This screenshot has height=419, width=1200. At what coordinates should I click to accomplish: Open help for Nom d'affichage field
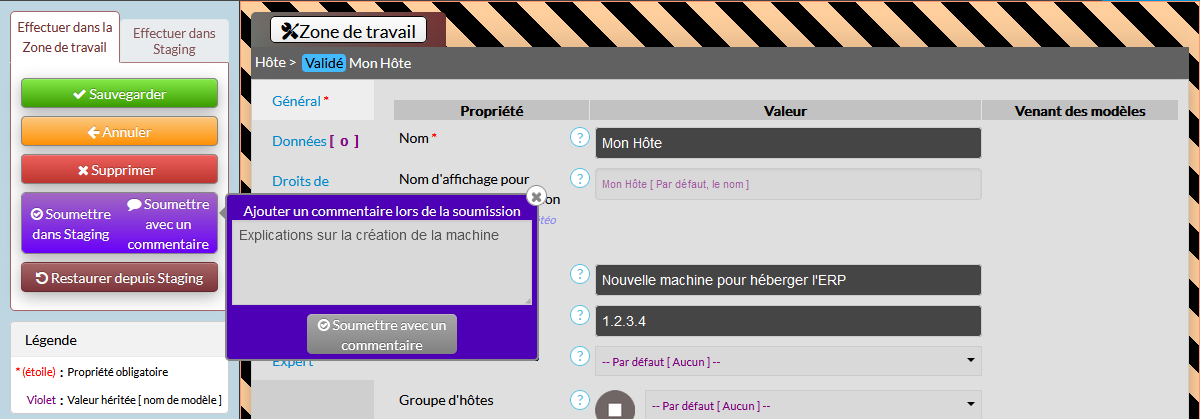(579, 178)
